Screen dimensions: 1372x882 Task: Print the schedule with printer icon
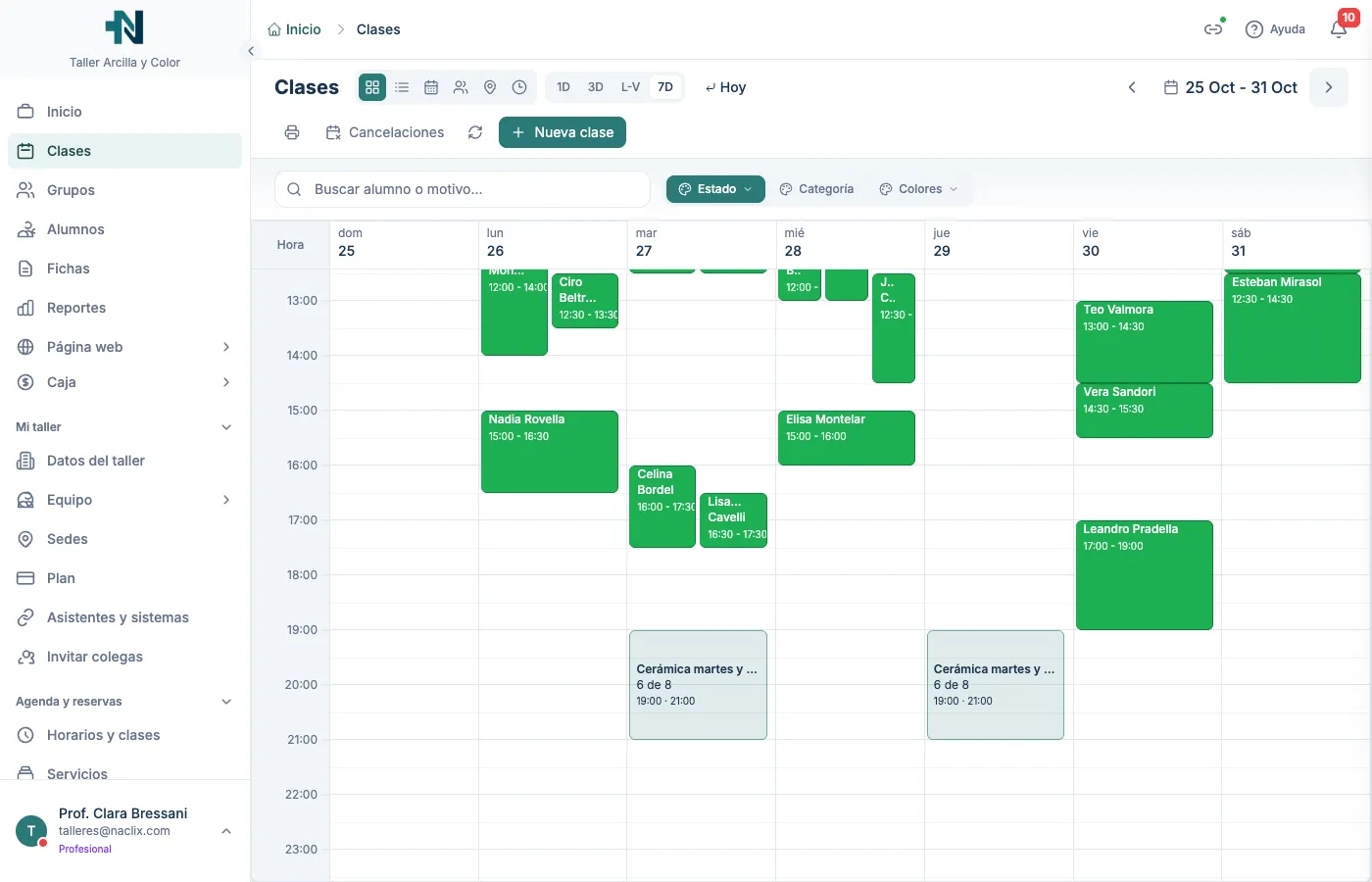pos(292,132)
